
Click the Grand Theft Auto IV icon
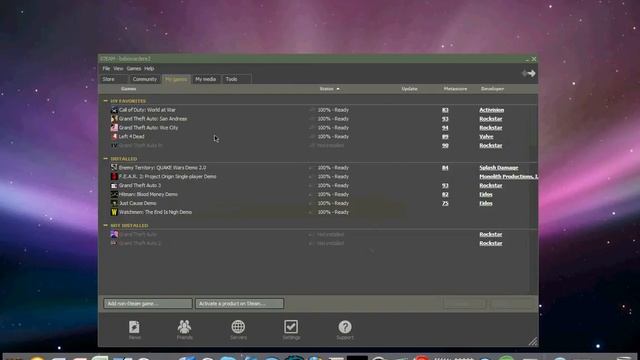(x=114, y=146)
